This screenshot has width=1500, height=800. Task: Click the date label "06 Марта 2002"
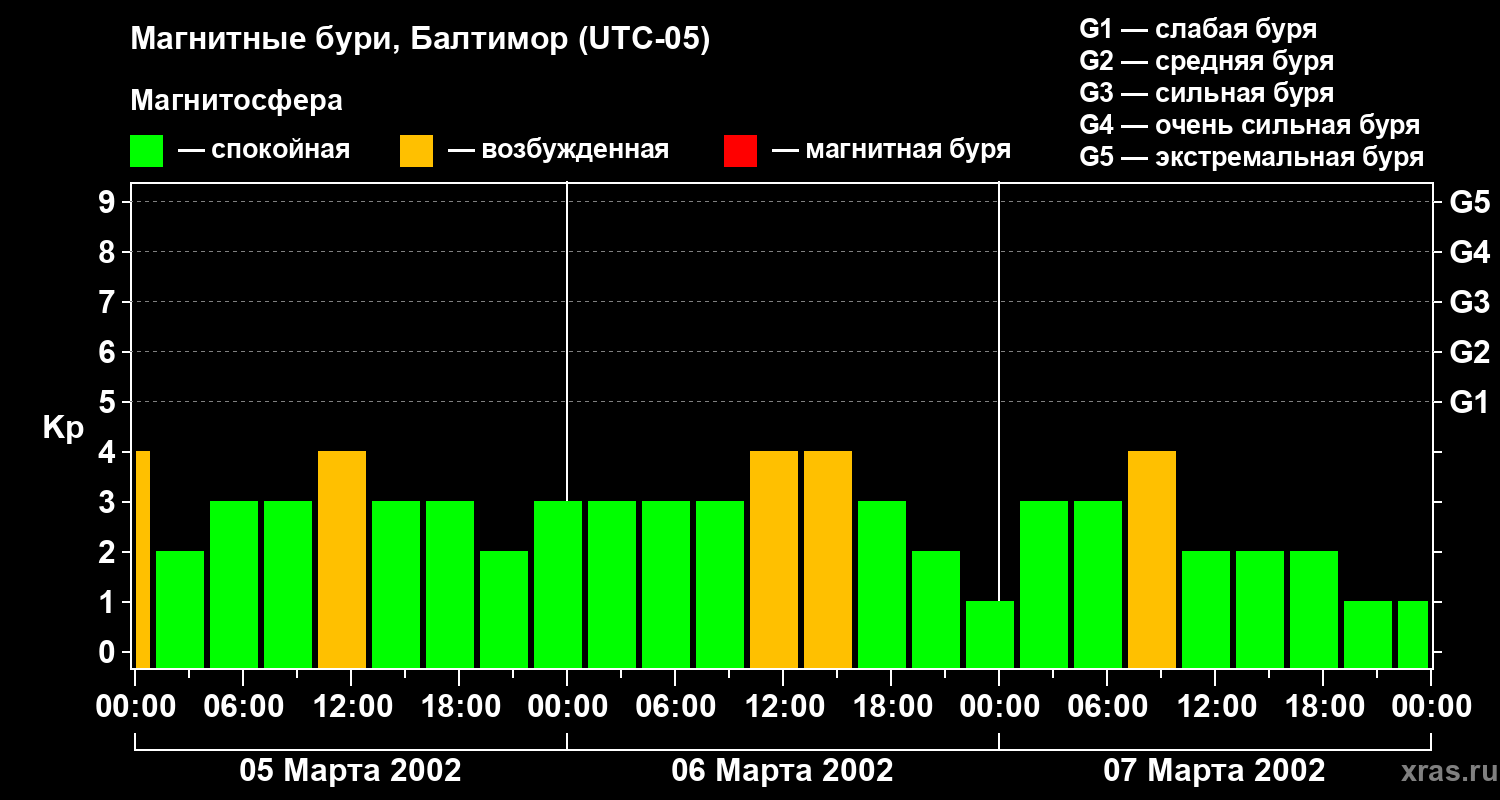pyautogui.click(x=782, y=771)
